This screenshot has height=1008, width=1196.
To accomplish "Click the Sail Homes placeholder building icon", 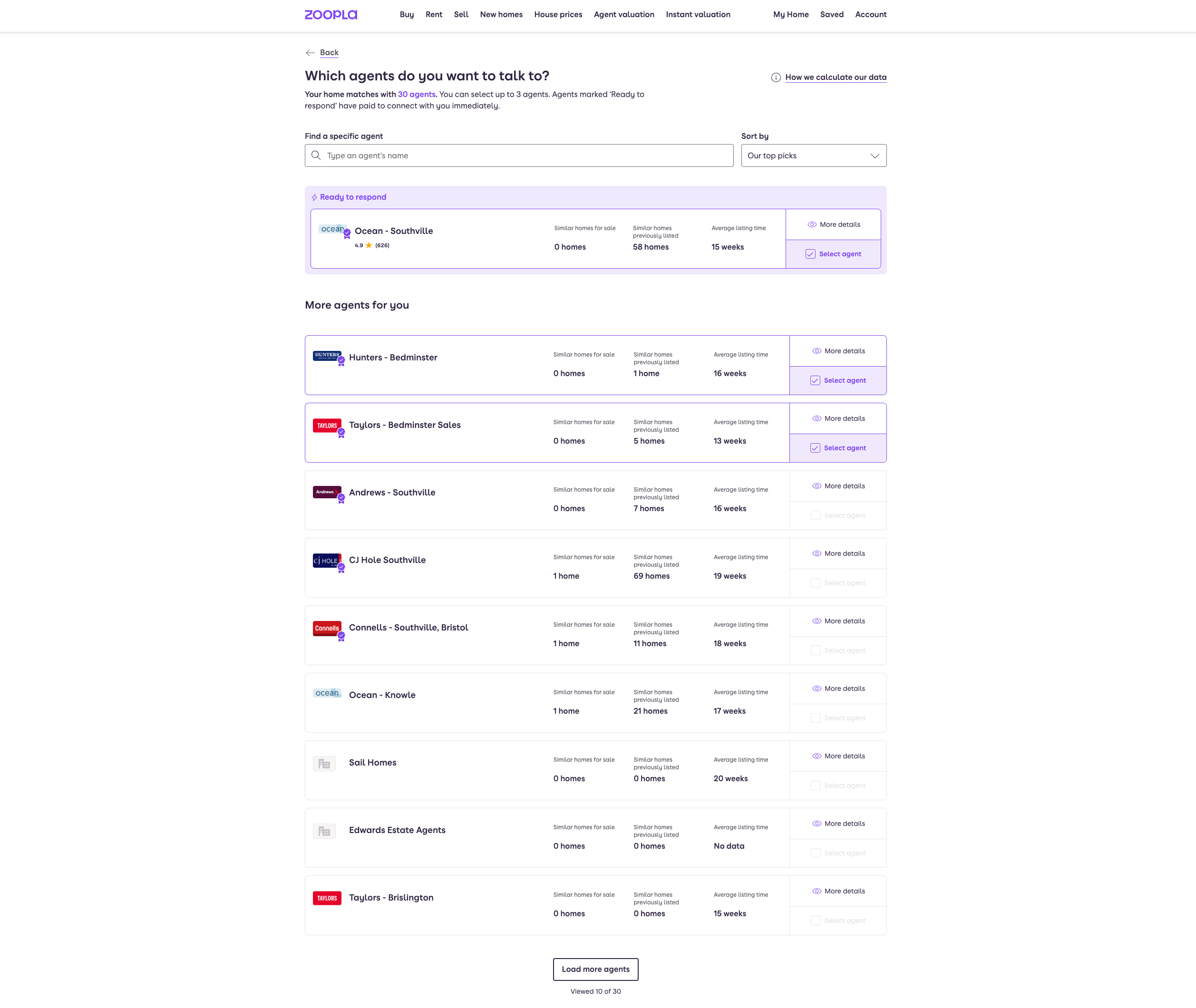I will click(324, 764).
